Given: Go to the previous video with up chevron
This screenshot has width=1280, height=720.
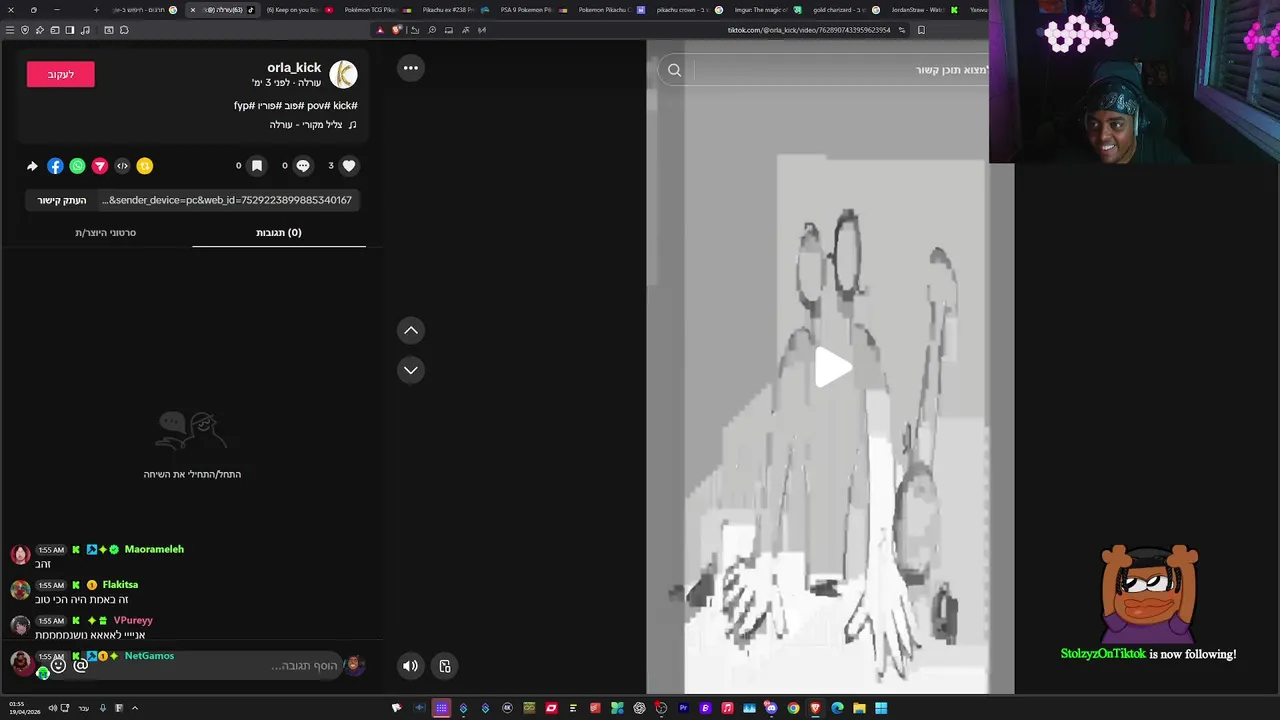Looking at the screenshot, I should [x=411, y=330].
